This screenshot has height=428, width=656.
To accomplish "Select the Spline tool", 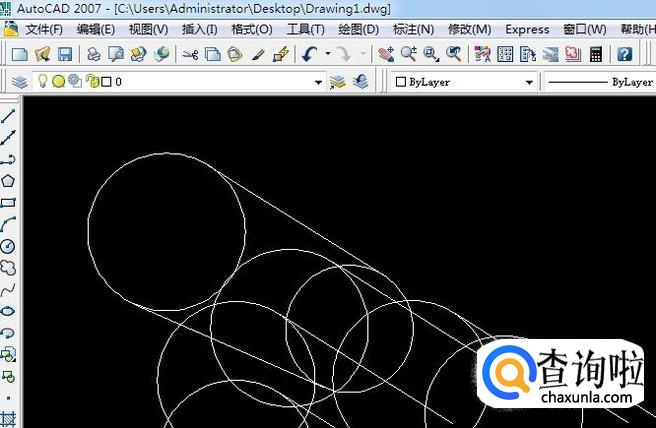I will pos(8,290).
